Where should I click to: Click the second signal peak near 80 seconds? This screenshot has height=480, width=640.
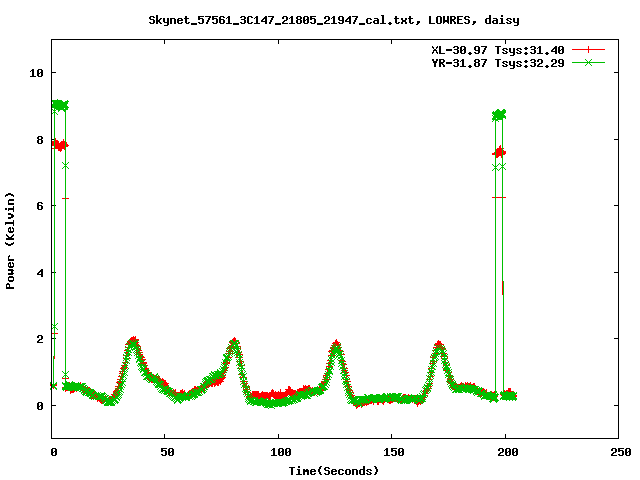[234, 342]
